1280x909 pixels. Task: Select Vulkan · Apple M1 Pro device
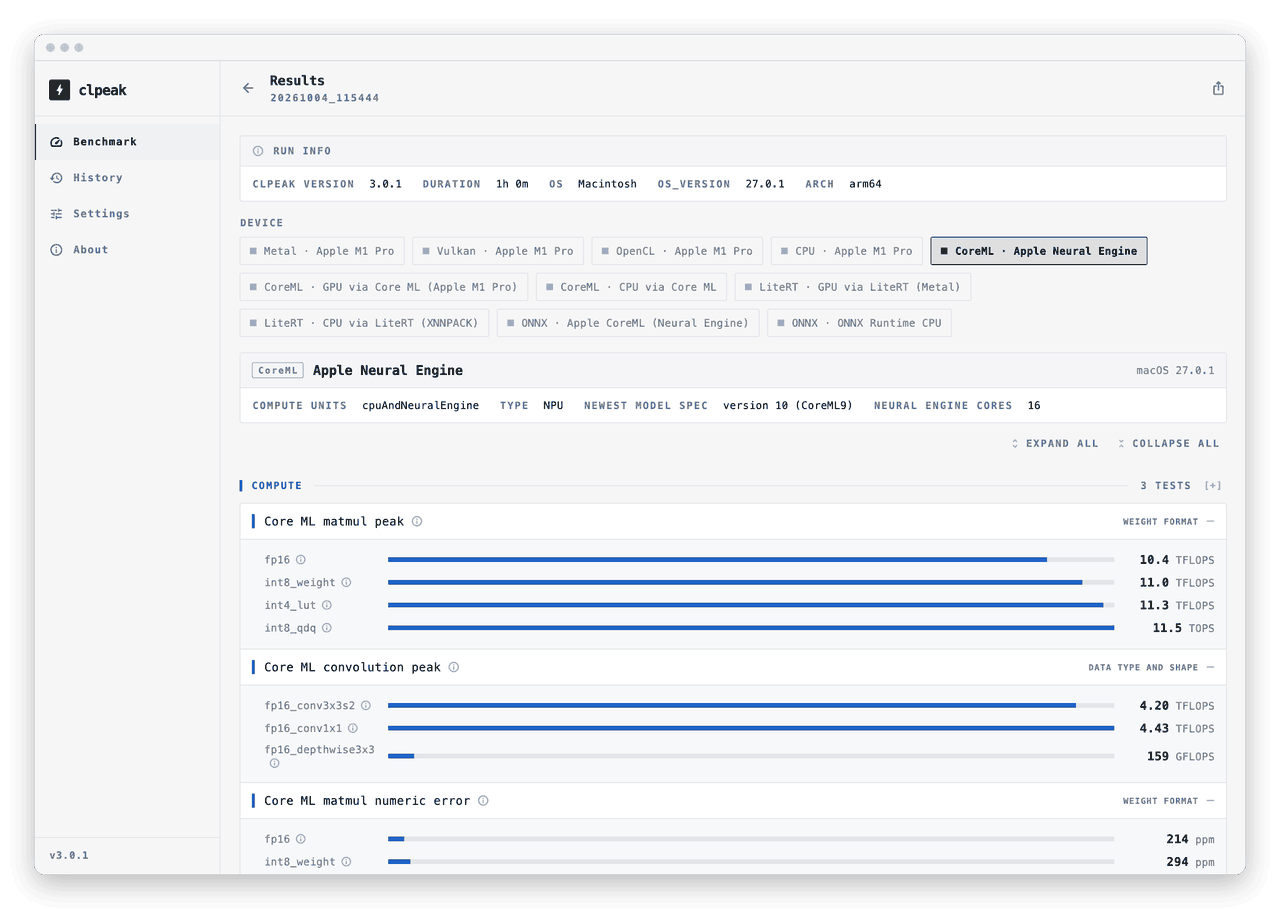tap(498, 251)
